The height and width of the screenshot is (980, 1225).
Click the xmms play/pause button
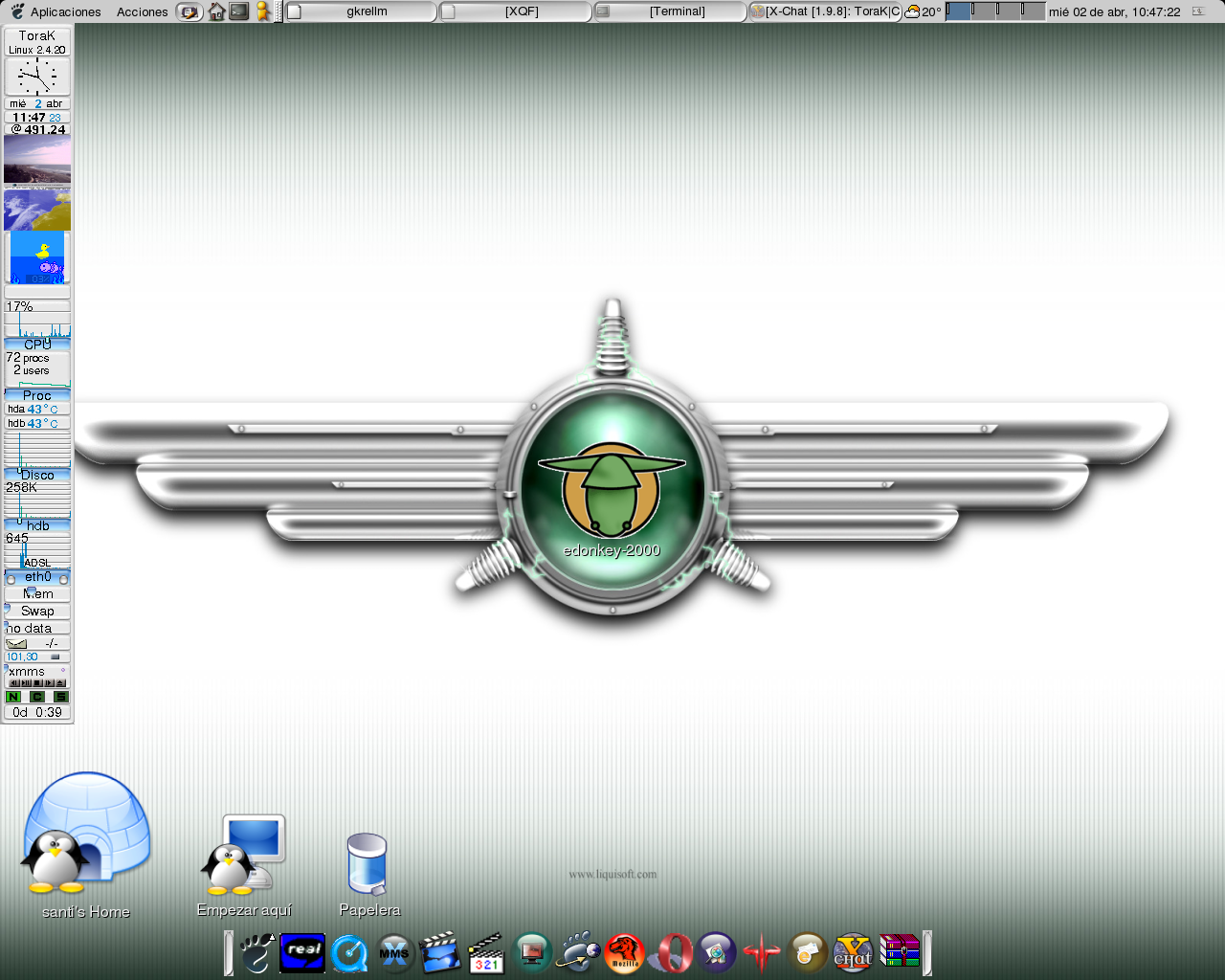click(x=26, y=683)
